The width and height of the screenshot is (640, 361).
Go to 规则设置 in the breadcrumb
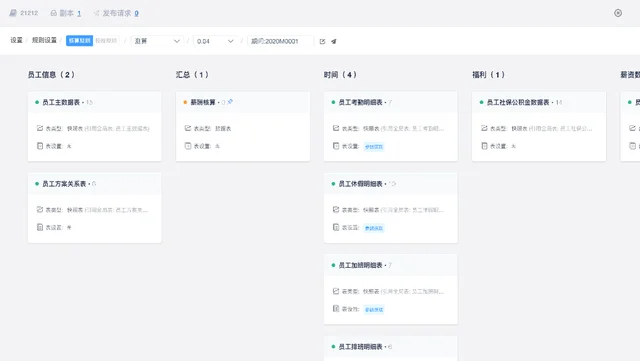click(x=44, y=40)
